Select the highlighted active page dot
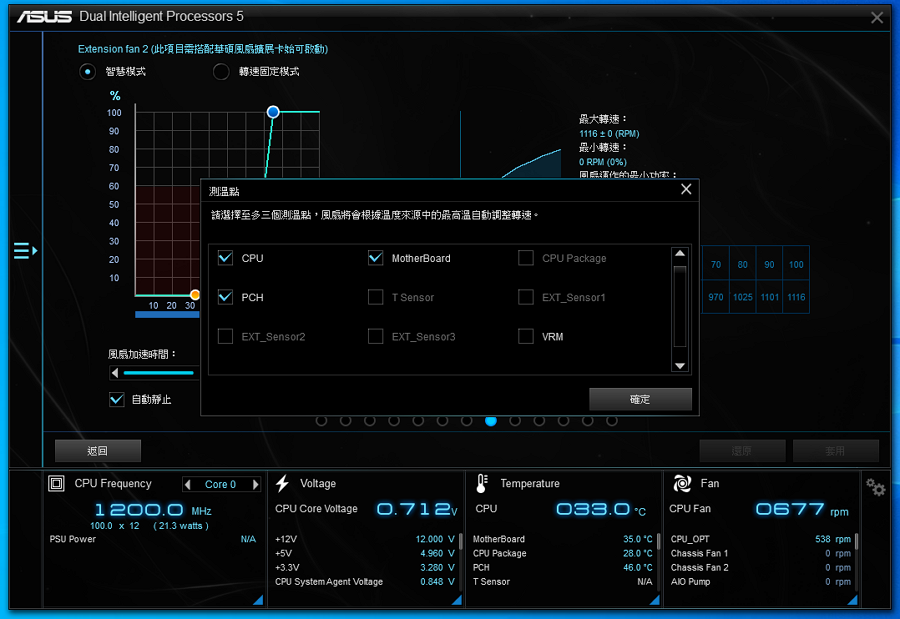Viewport: 900px width, 619px height. [x=491, y=421]
